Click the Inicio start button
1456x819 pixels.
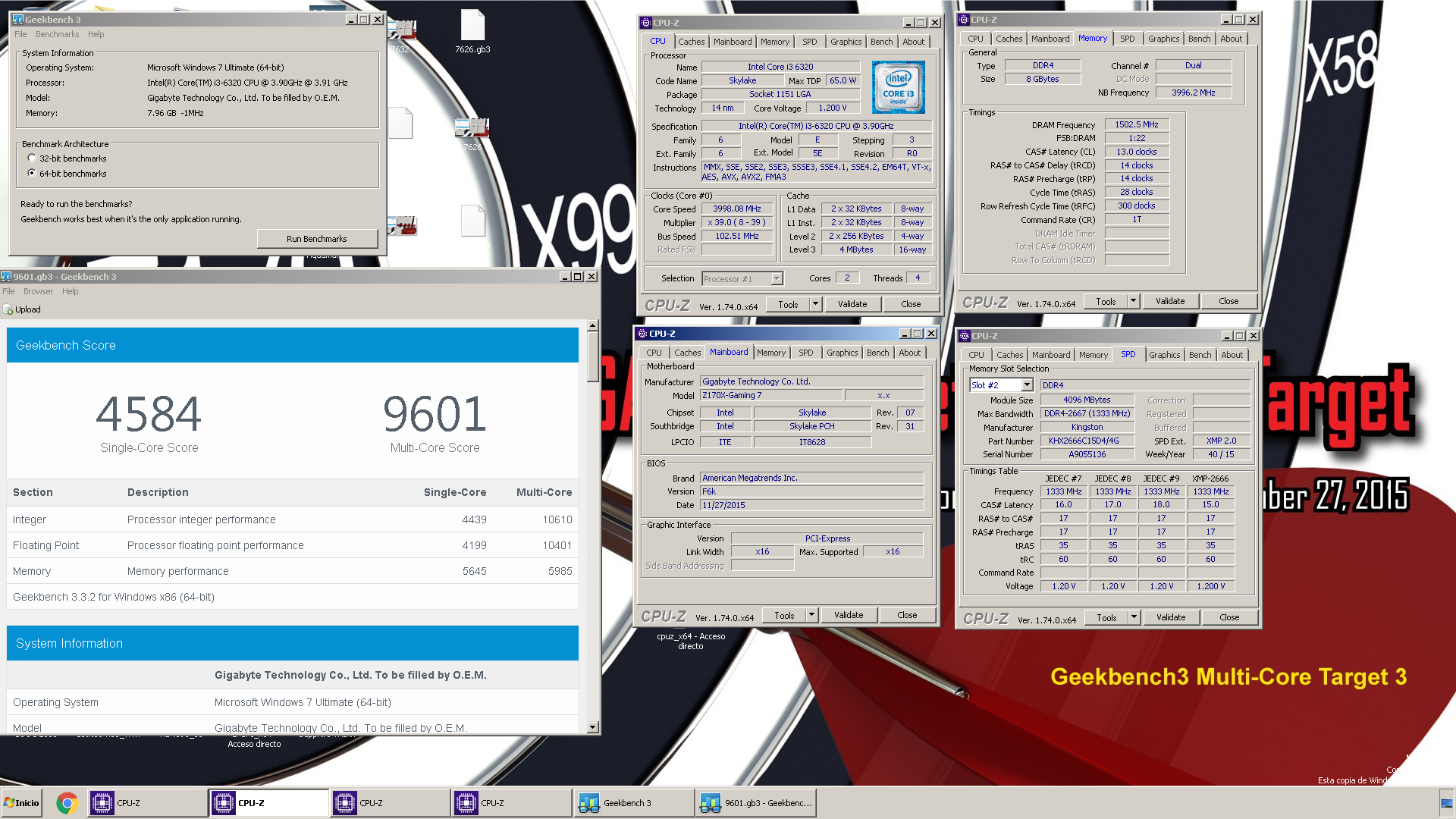(x=21, y=803)
